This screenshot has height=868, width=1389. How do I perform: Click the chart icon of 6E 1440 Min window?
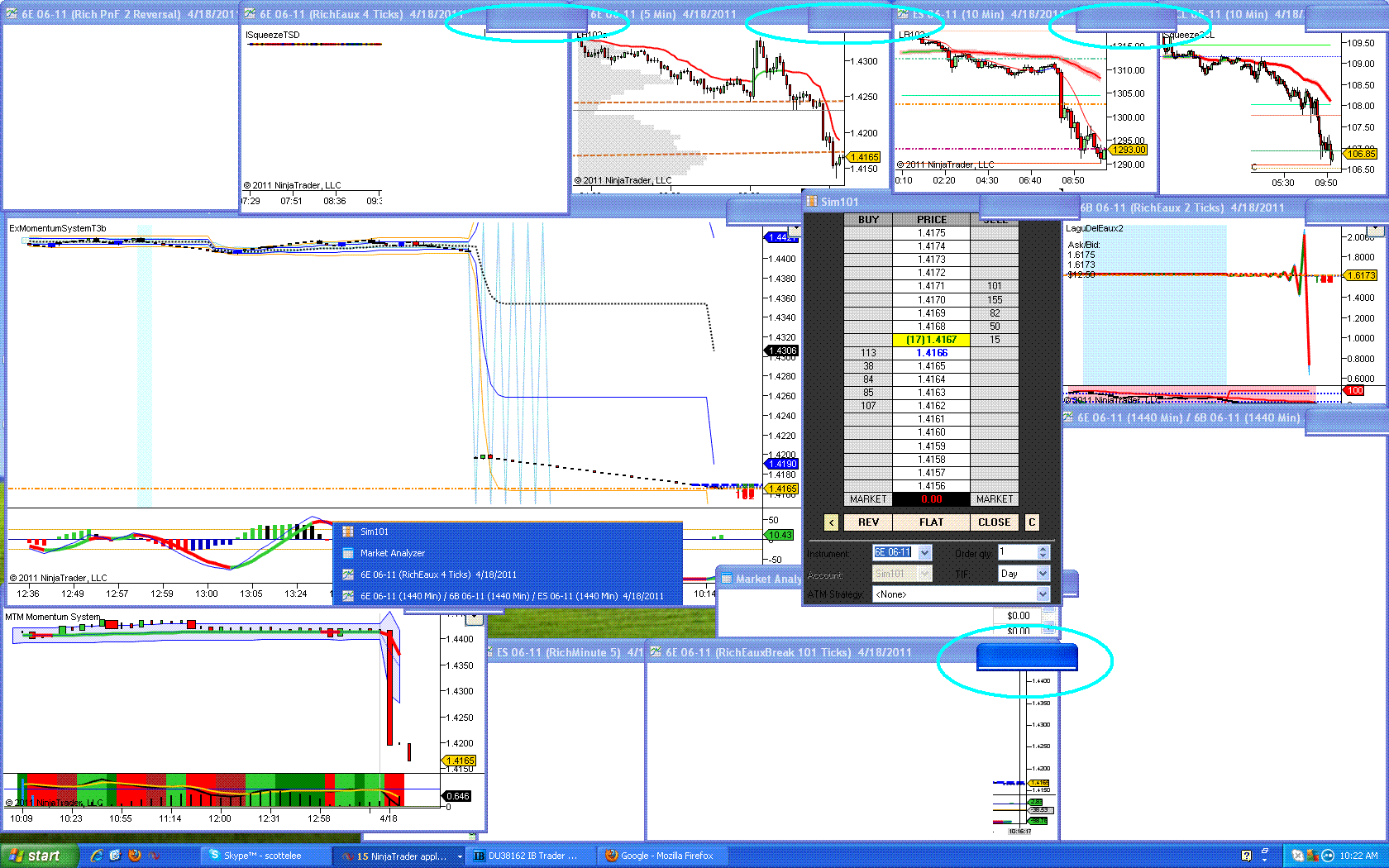[x=1067, y=417]
